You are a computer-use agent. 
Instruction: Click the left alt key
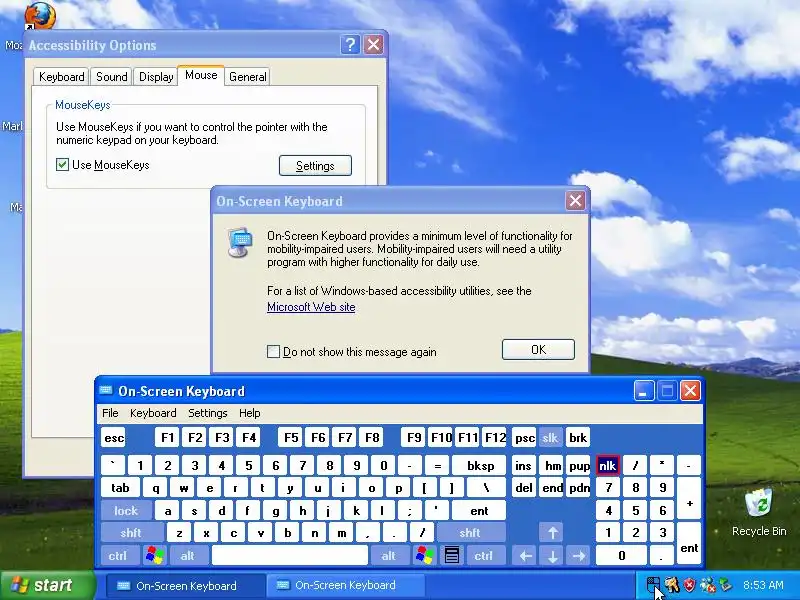(187, 555)
